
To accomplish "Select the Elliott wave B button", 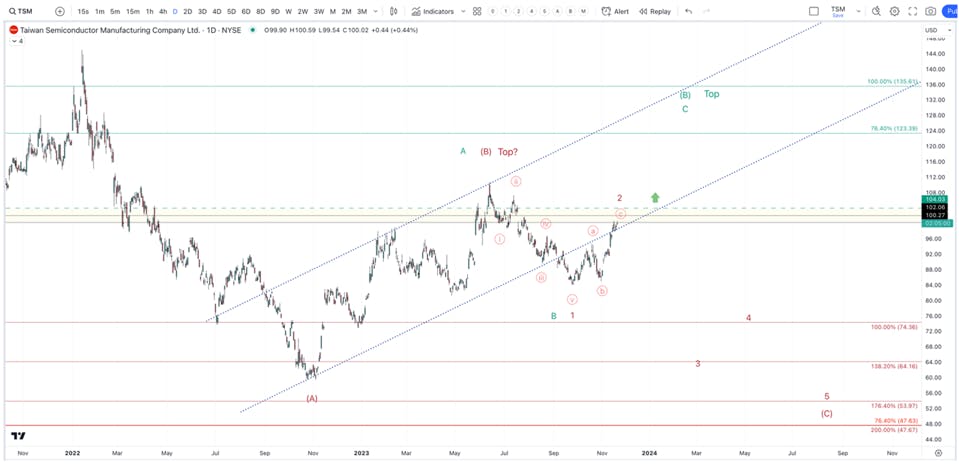I will click(x=571, y=11).
